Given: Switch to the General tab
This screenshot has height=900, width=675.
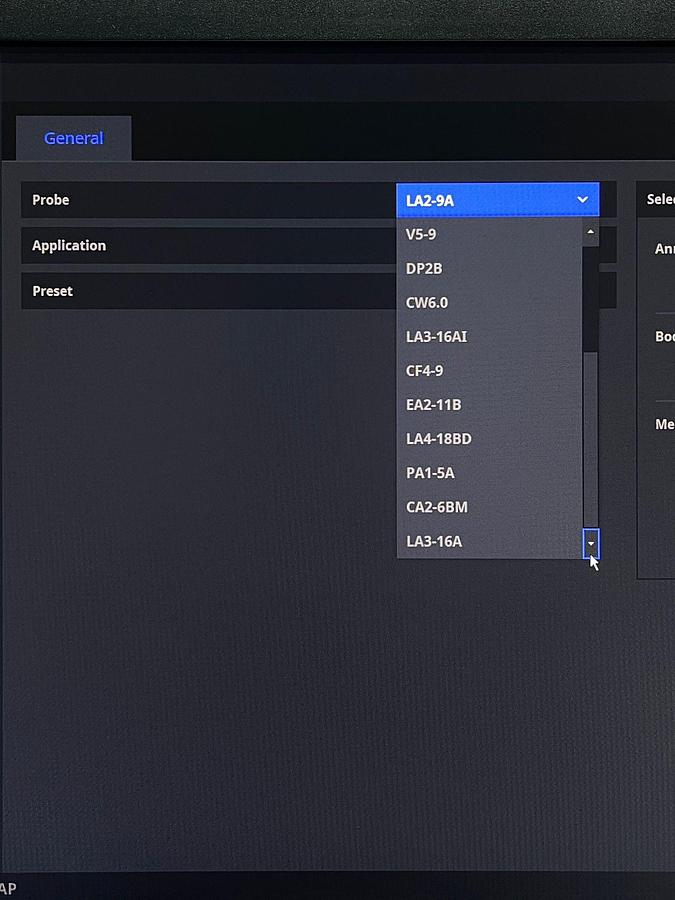Looking at the screenshot, I should click(x=73, y=139).
